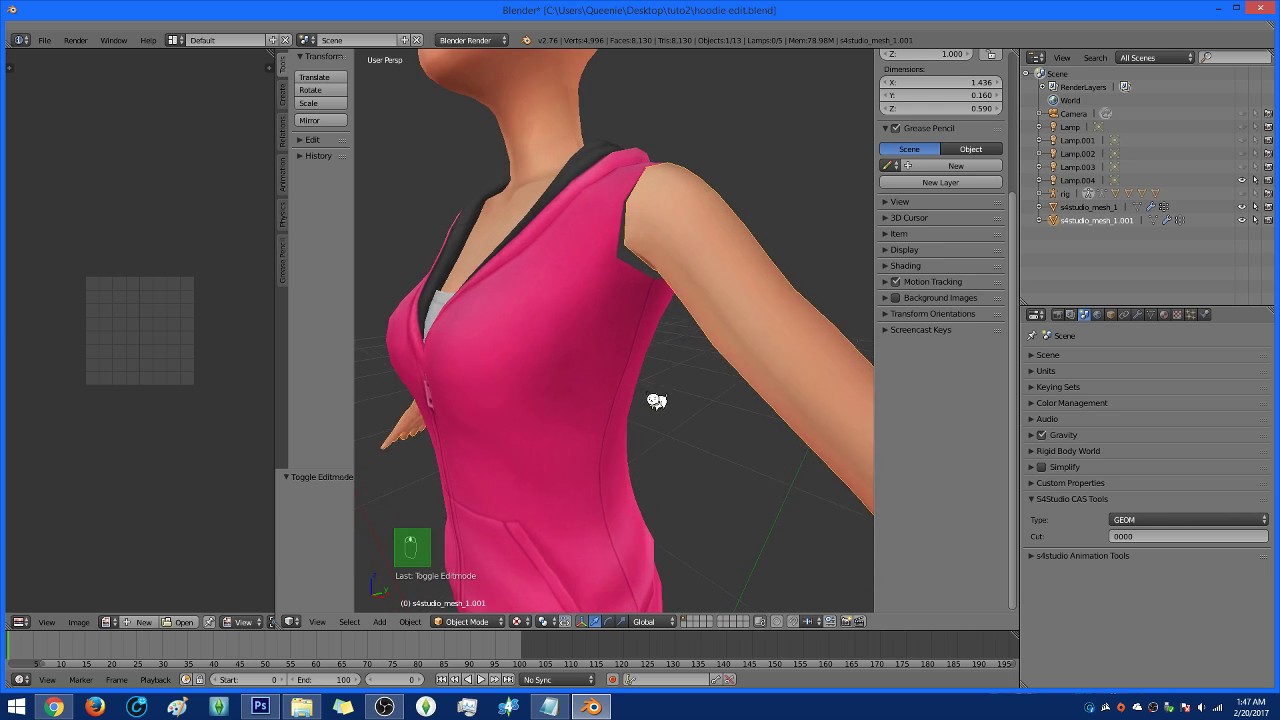Jump to the first frame
This screenshot has height=720, width=1280.
(x=442, y=680)
